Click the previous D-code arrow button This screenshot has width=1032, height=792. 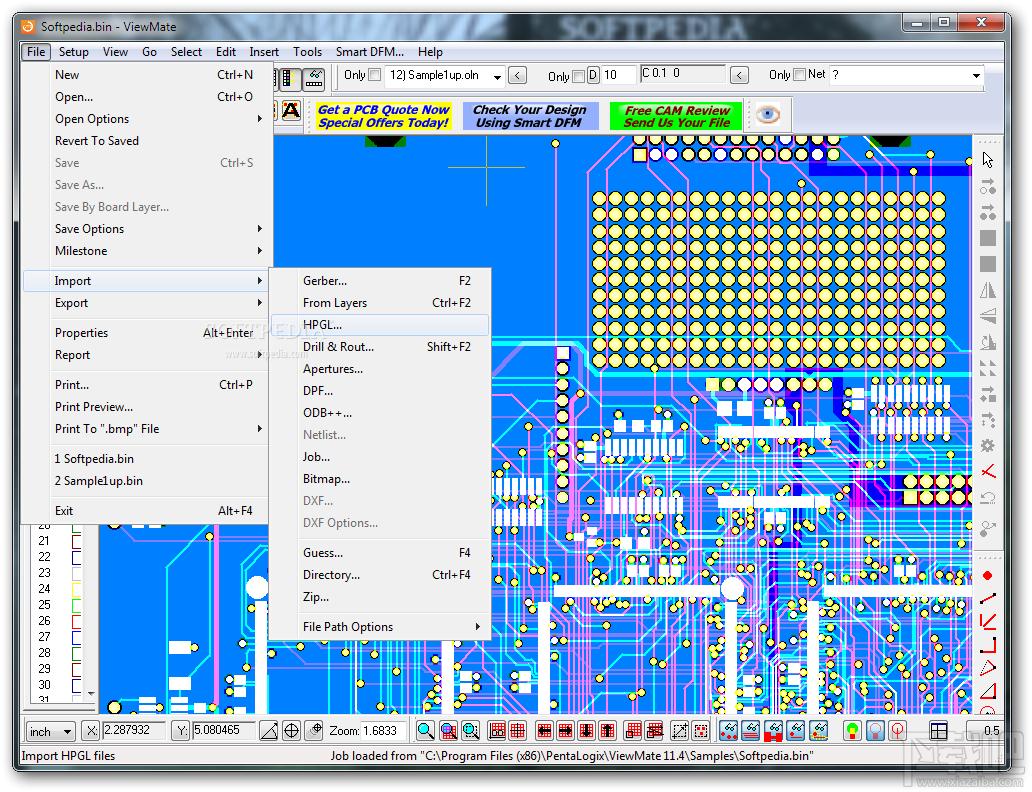(x=739, y=76)
